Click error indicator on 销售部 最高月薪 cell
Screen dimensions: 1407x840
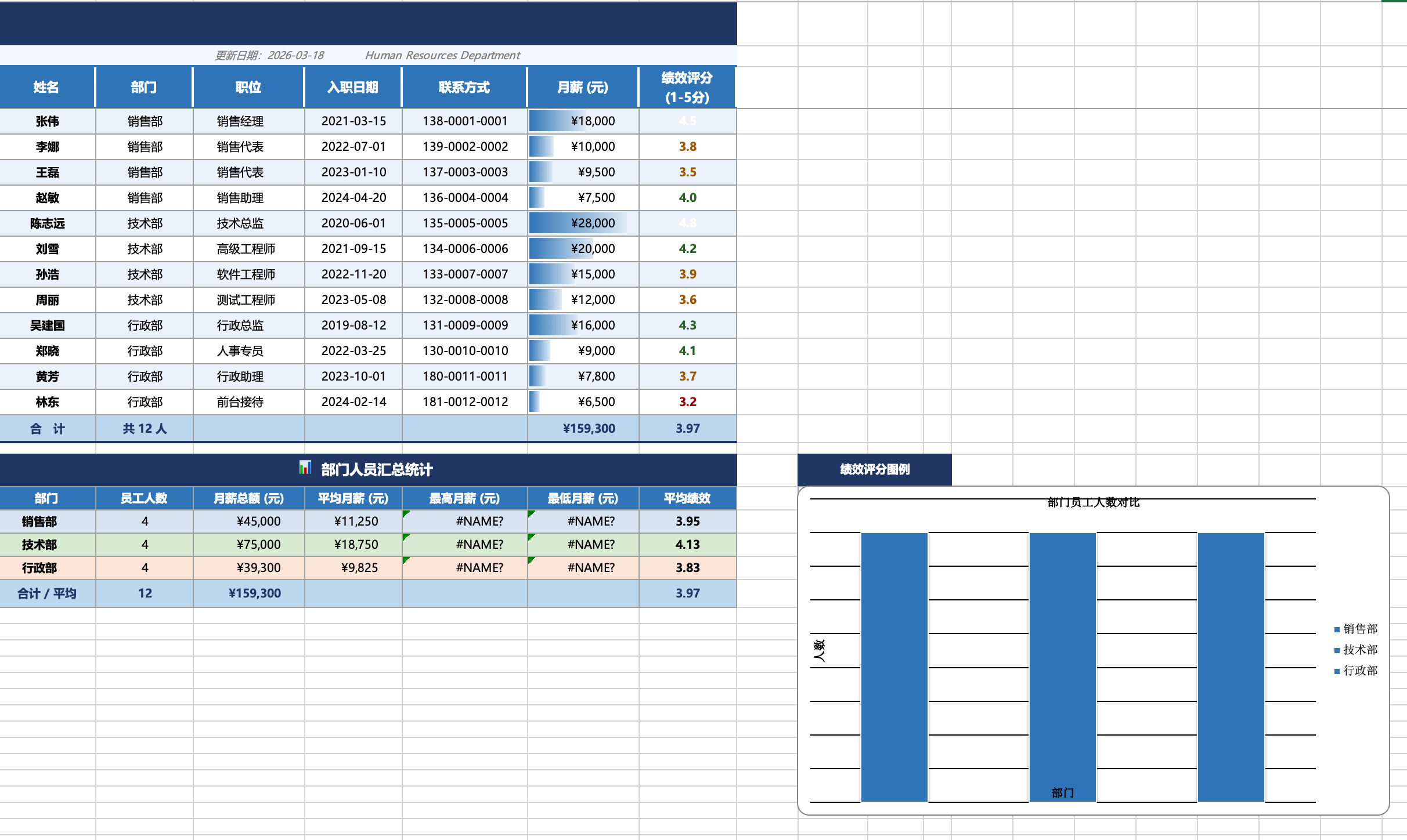[x=406, y=513]
